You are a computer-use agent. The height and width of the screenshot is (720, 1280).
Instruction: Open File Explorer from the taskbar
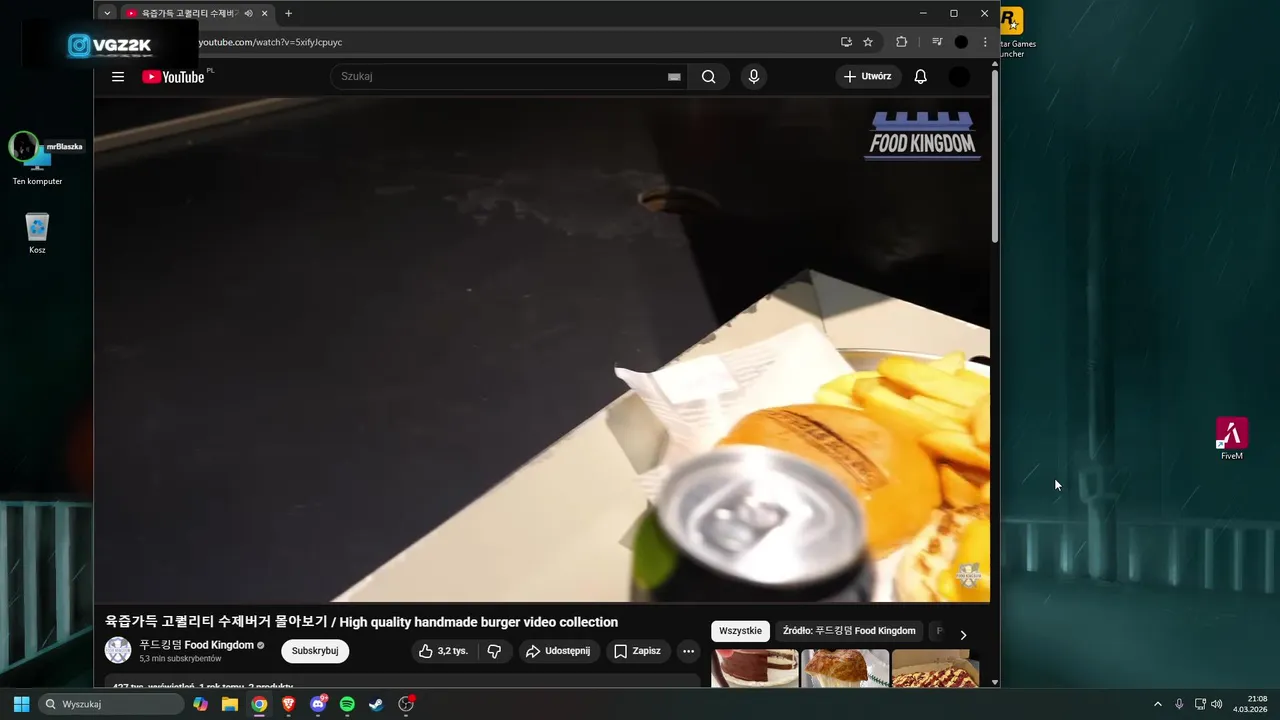pos(230,704)
